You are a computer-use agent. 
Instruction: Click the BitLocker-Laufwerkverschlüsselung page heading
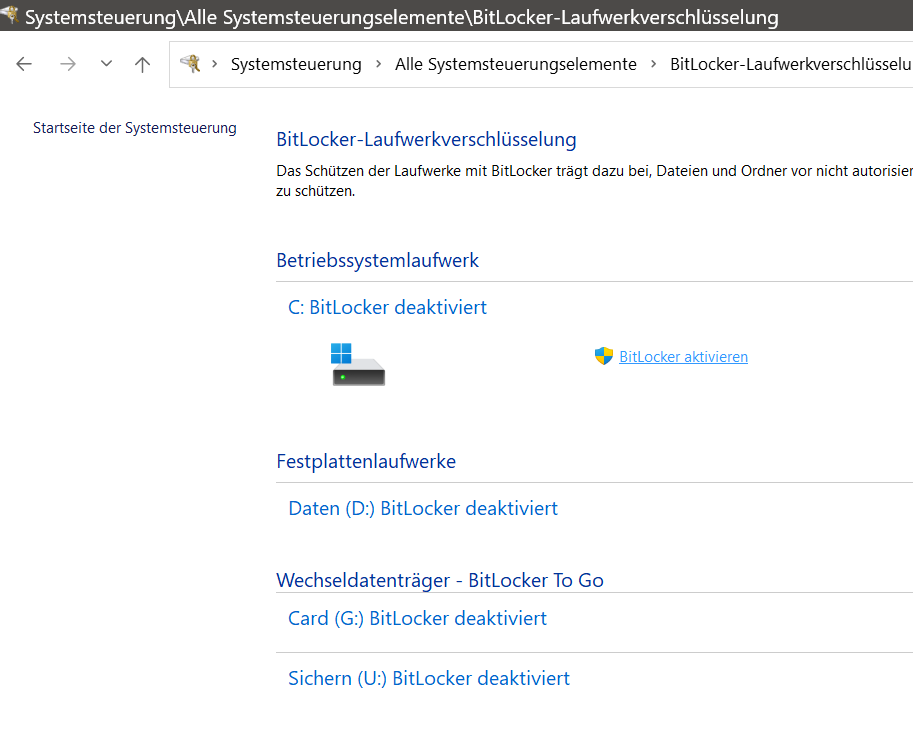point(426,140)
